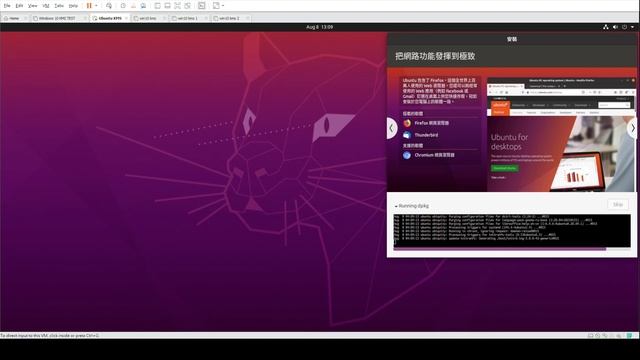Click the 安裝 window title
Viewport: 640px width, 360px height.
[512, 39]
